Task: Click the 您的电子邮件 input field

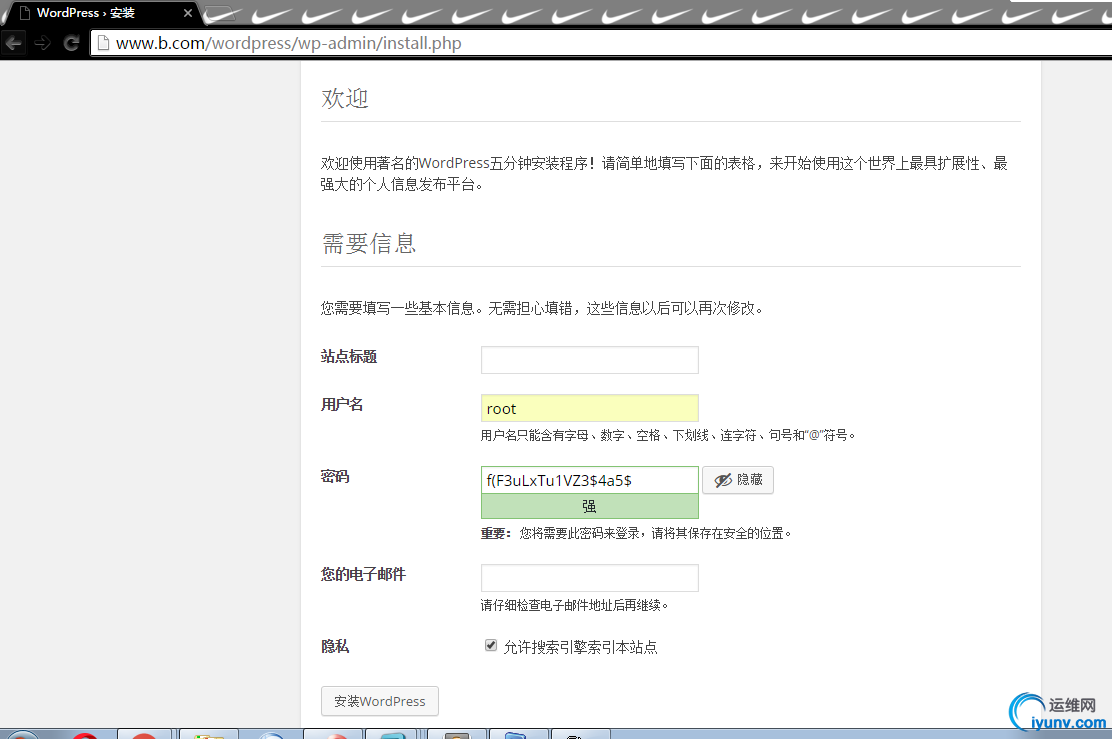Action: click(x=589, y=578)
